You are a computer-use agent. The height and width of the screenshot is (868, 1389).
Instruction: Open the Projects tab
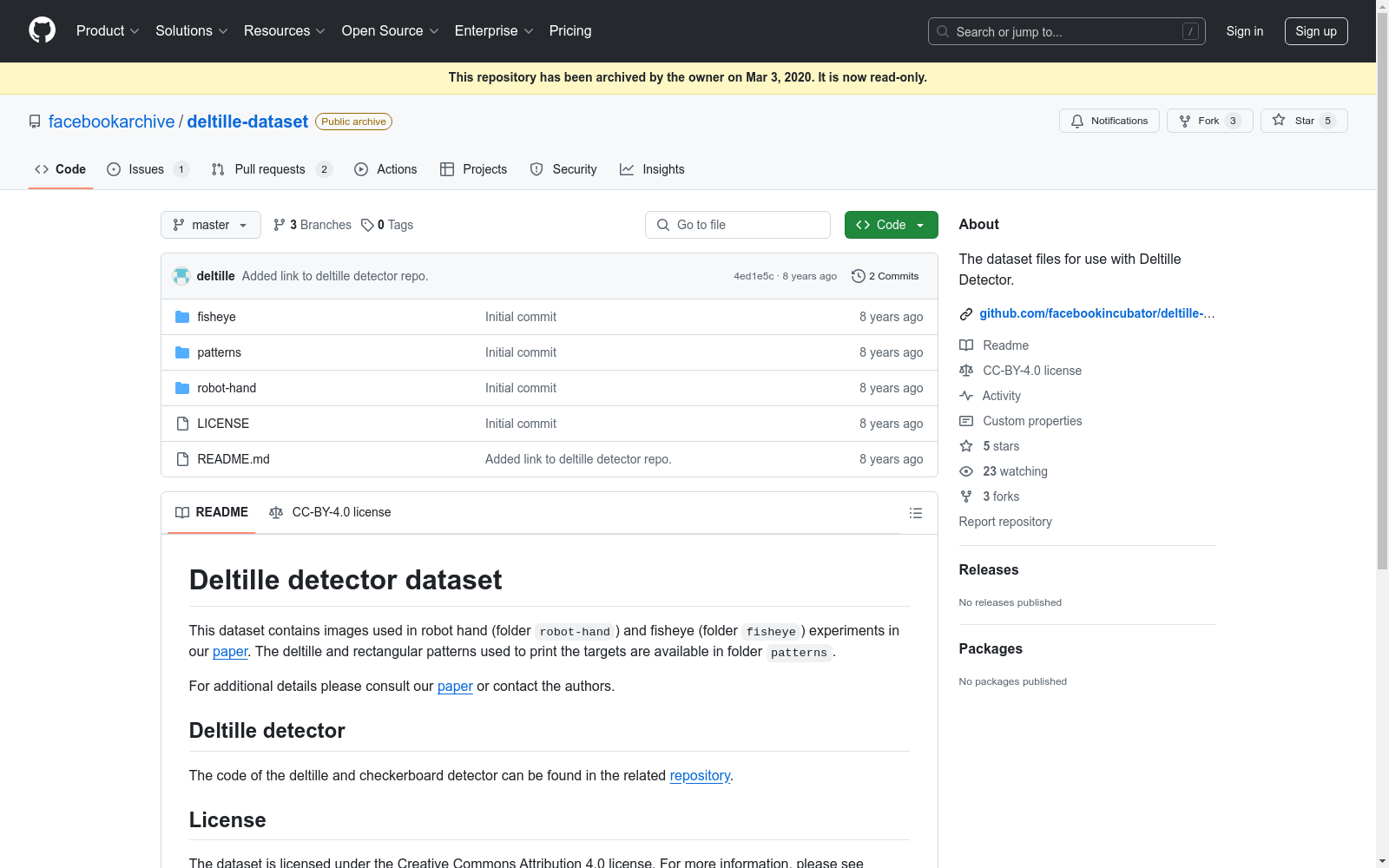pyautogui.click(x=473, y=169)
